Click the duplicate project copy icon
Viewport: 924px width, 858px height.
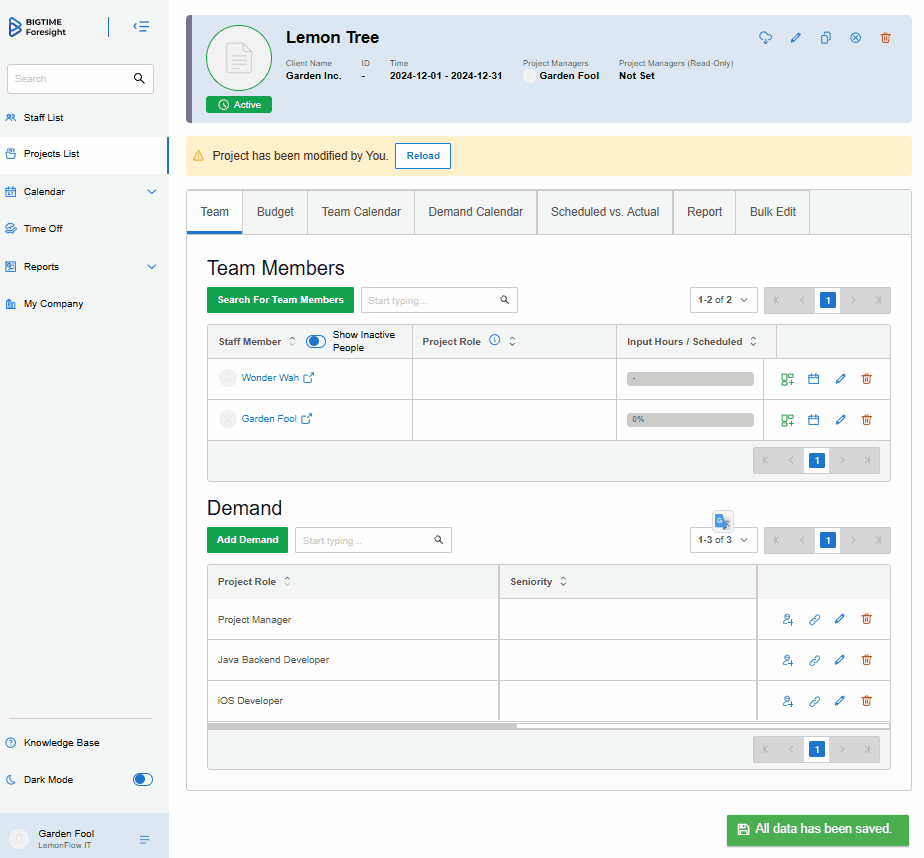[825, 38]
